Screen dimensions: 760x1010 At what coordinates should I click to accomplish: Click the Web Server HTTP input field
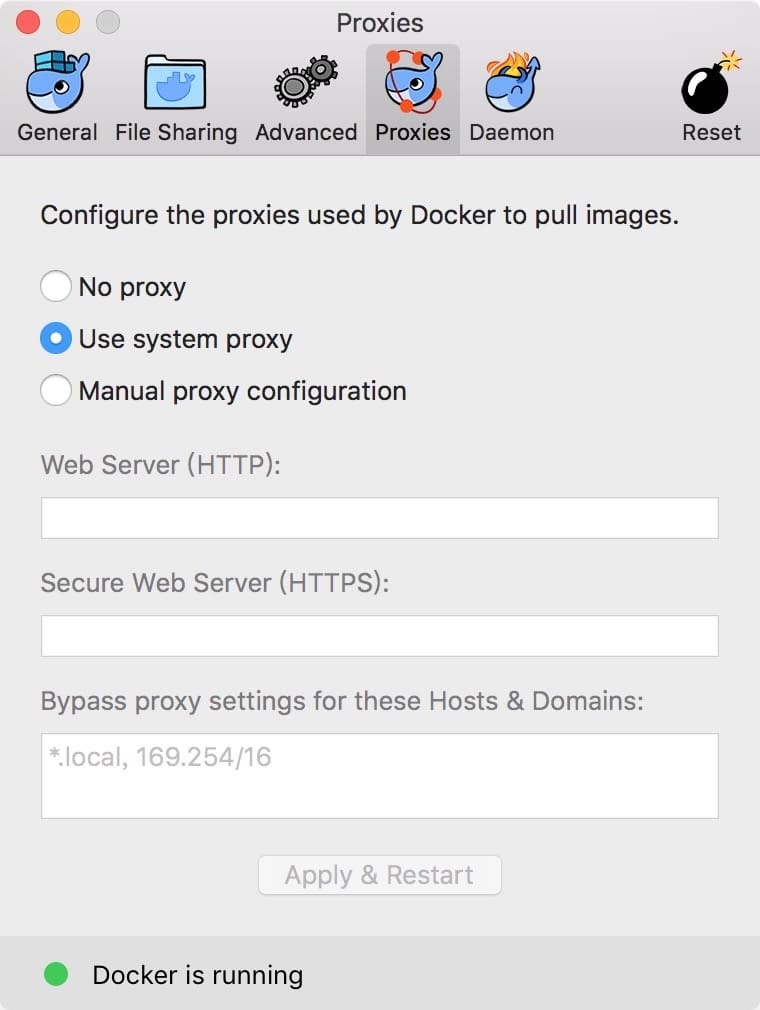(379, 517)
